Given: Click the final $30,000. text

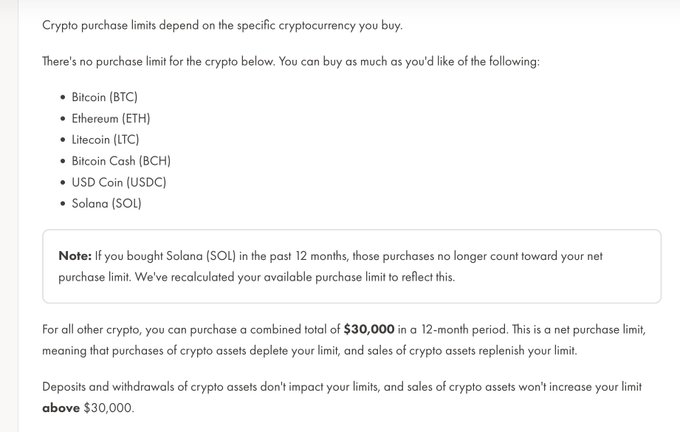Looking at the screenshot, I should [109, 408].
